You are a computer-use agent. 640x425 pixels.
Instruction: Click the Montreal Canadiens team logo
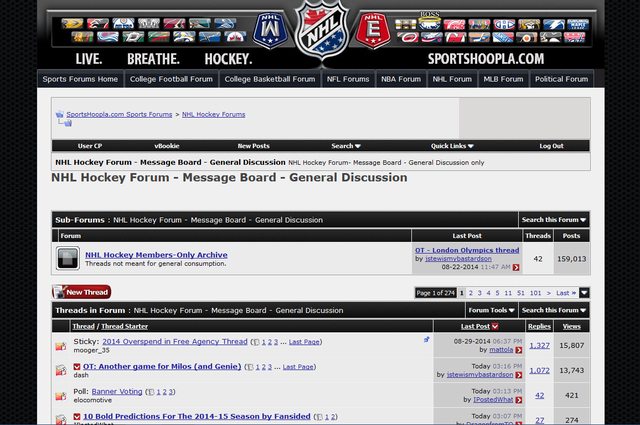(504, 24)
